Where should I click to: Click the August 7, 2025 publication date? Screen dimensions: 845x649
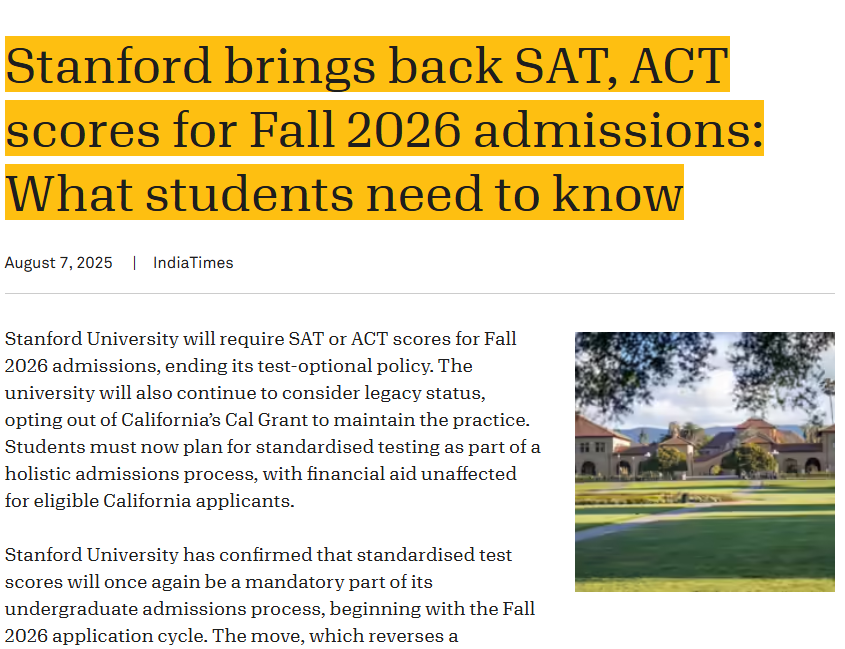pos(59,263)
